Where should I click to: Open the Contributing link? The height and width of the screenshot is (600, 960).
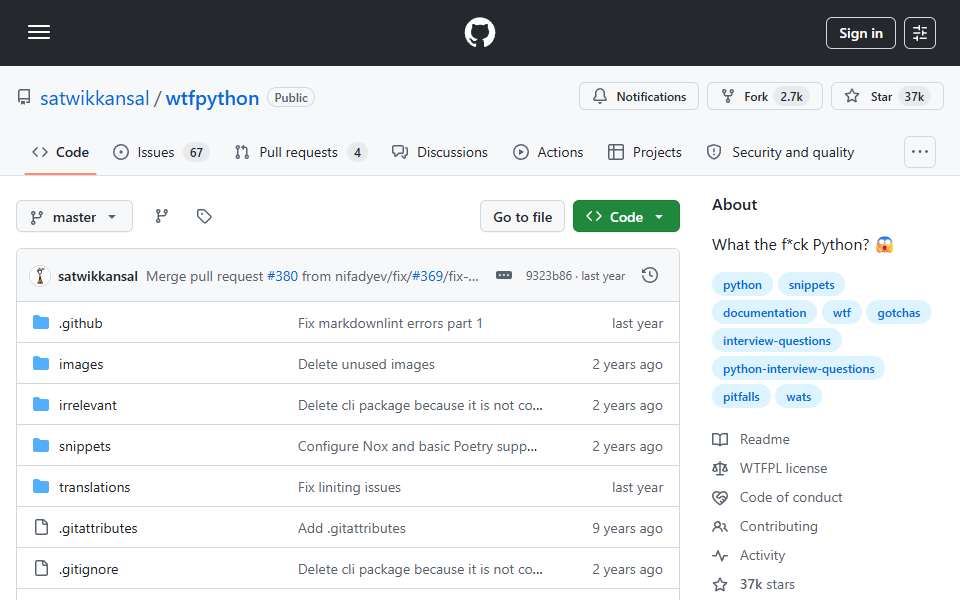click(765, 527)
